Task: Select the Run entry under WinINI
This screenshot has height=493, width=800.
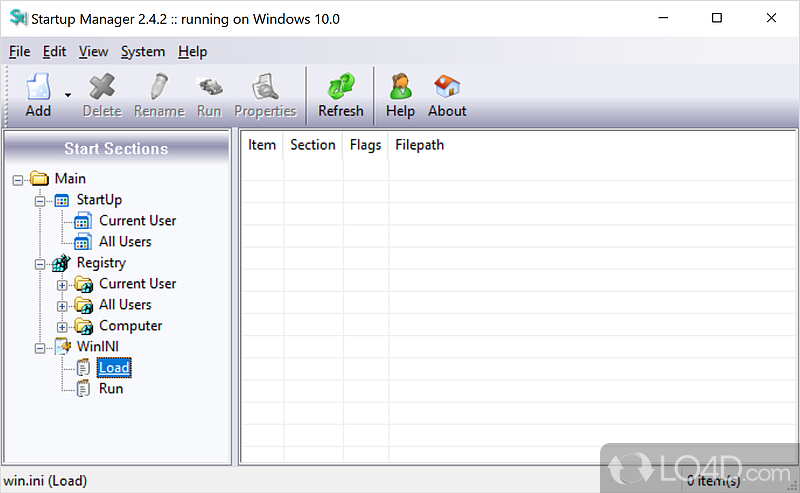Action: click(x=111, y=388)
